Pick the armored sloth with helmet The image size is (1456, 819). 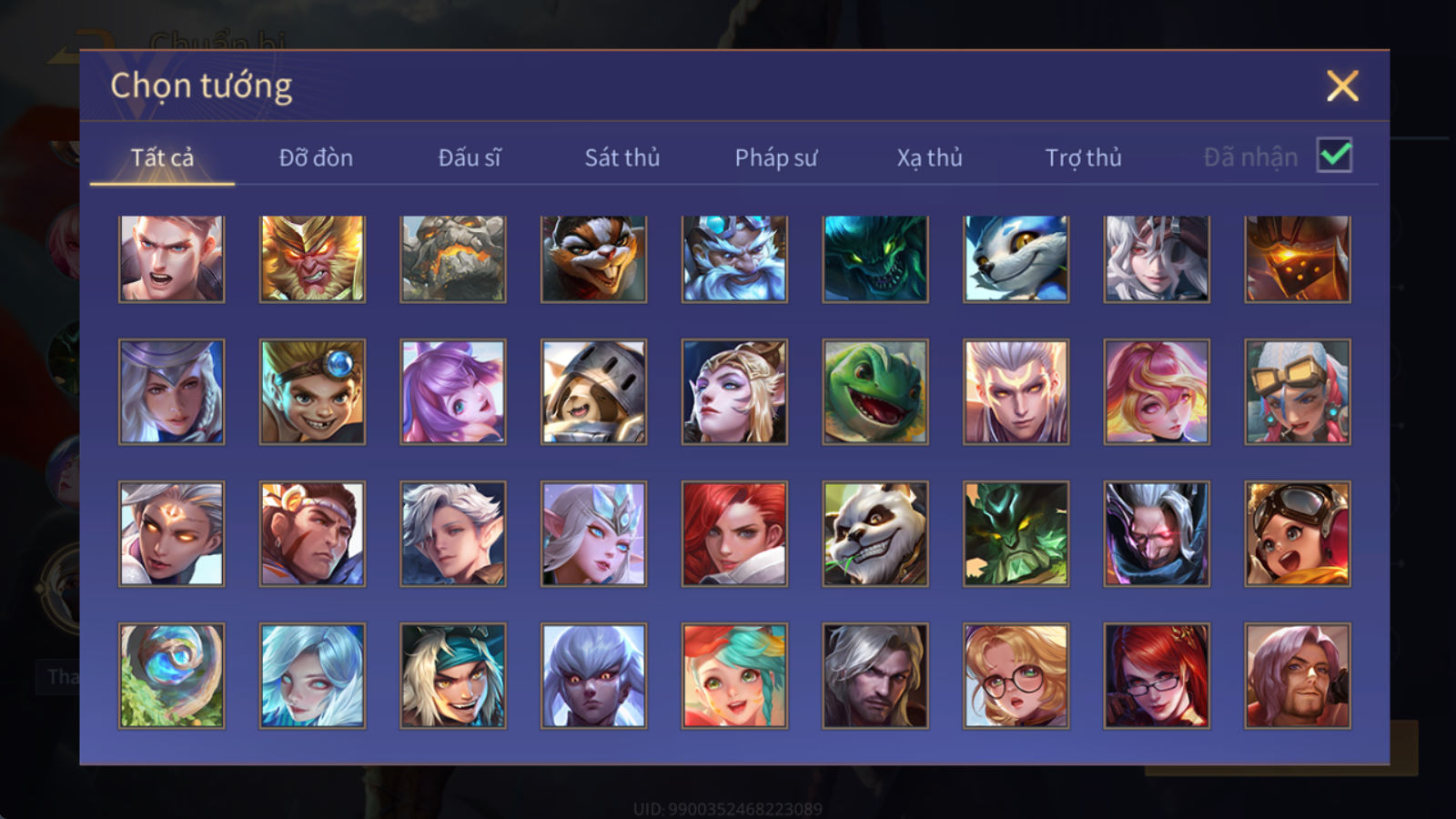(593, 392)
